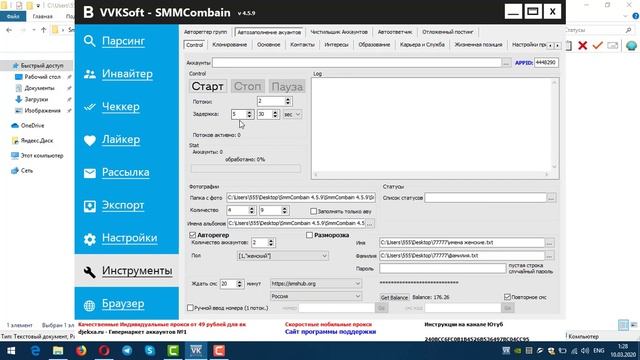Click the Папка с фото path field
640x360 pixels.
tap(301, 198)
